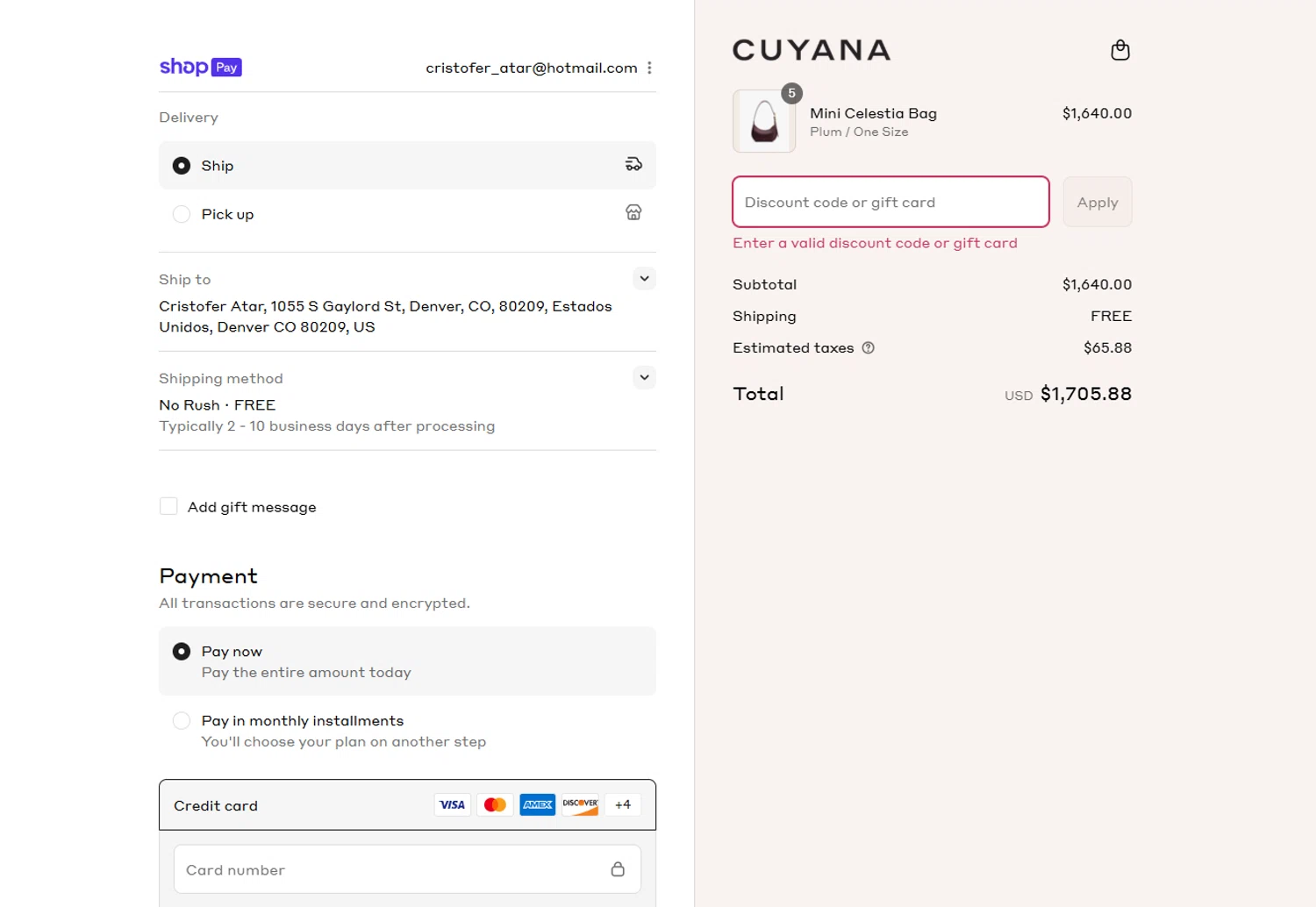Apply the discount code

[1098, 202]
